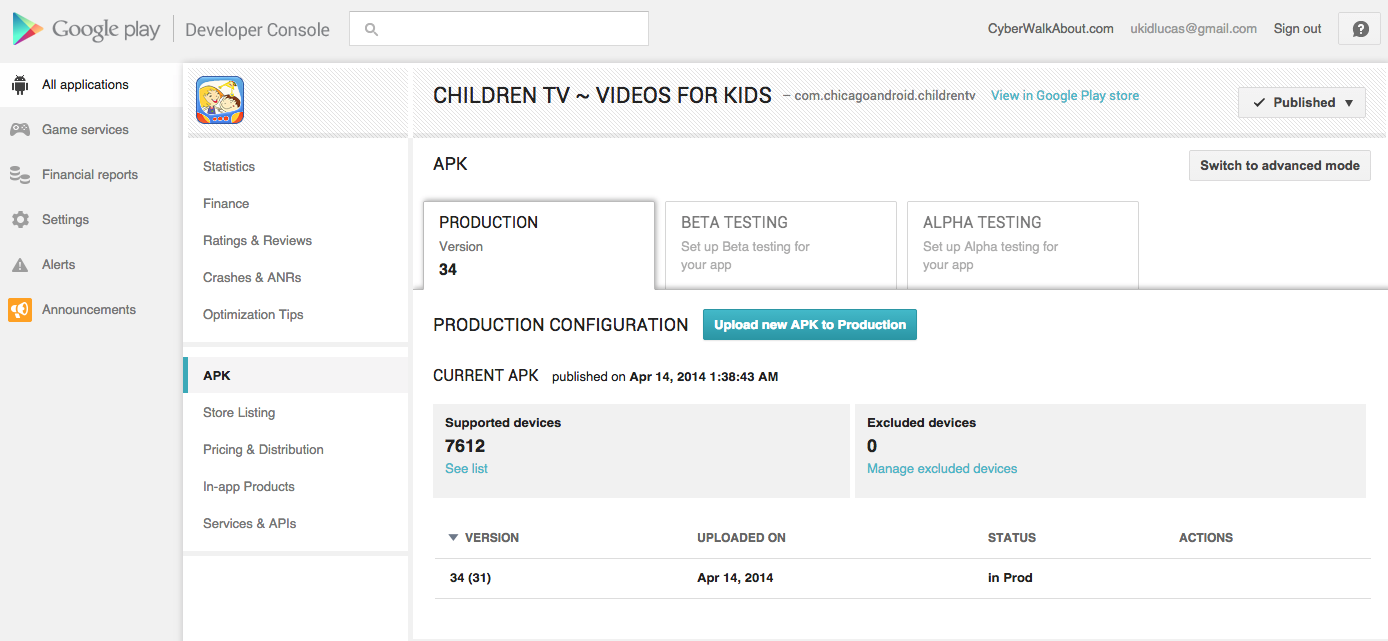Click package name com.chicagoandroid.childrentv
The height and width of the screenshot is (641, 1388).
pos(884,96)
